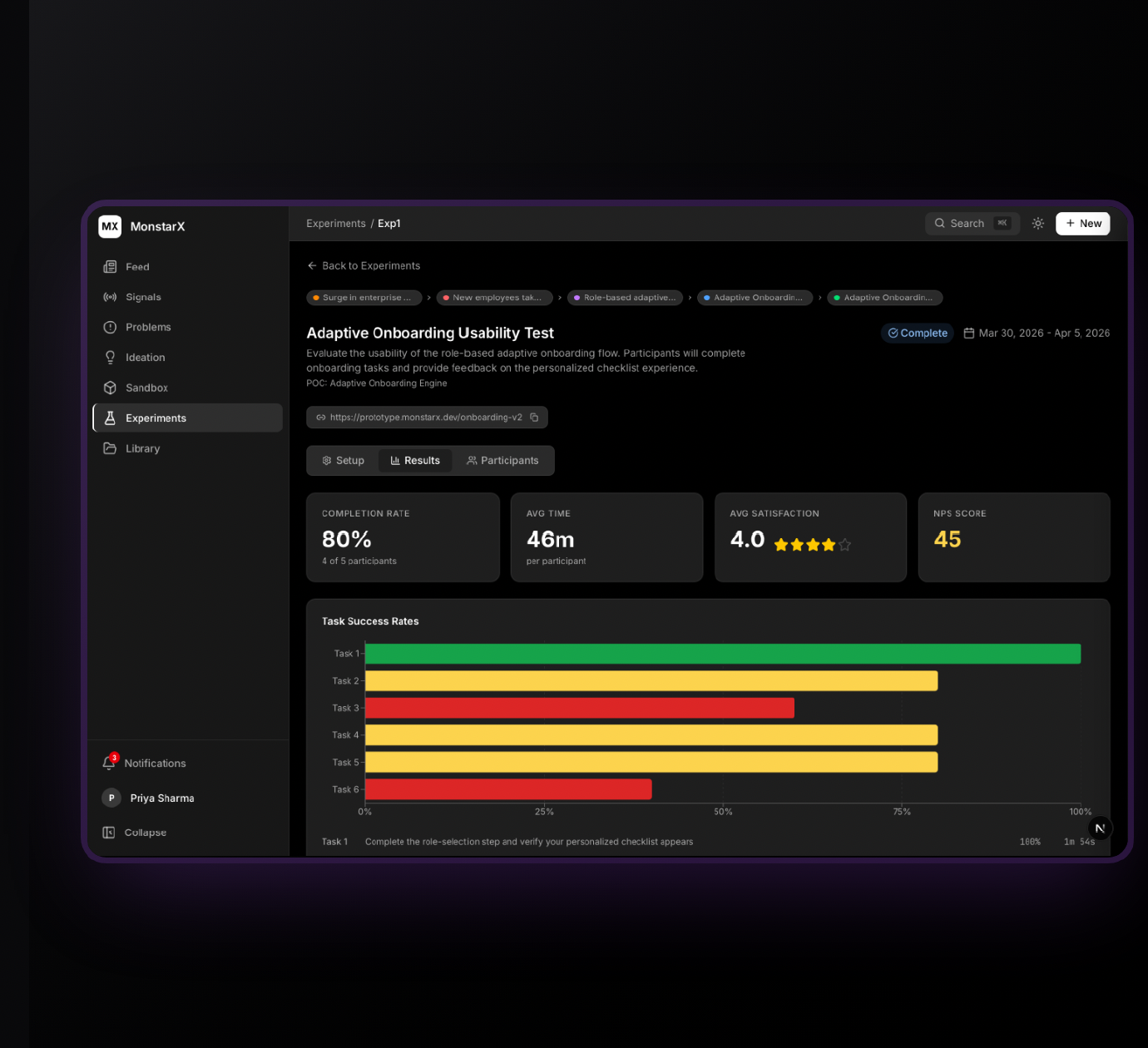Viewport: 1148px width, 1048px height.
Task: Open the Ideation lightbulb icon
Action: [110, 358]
